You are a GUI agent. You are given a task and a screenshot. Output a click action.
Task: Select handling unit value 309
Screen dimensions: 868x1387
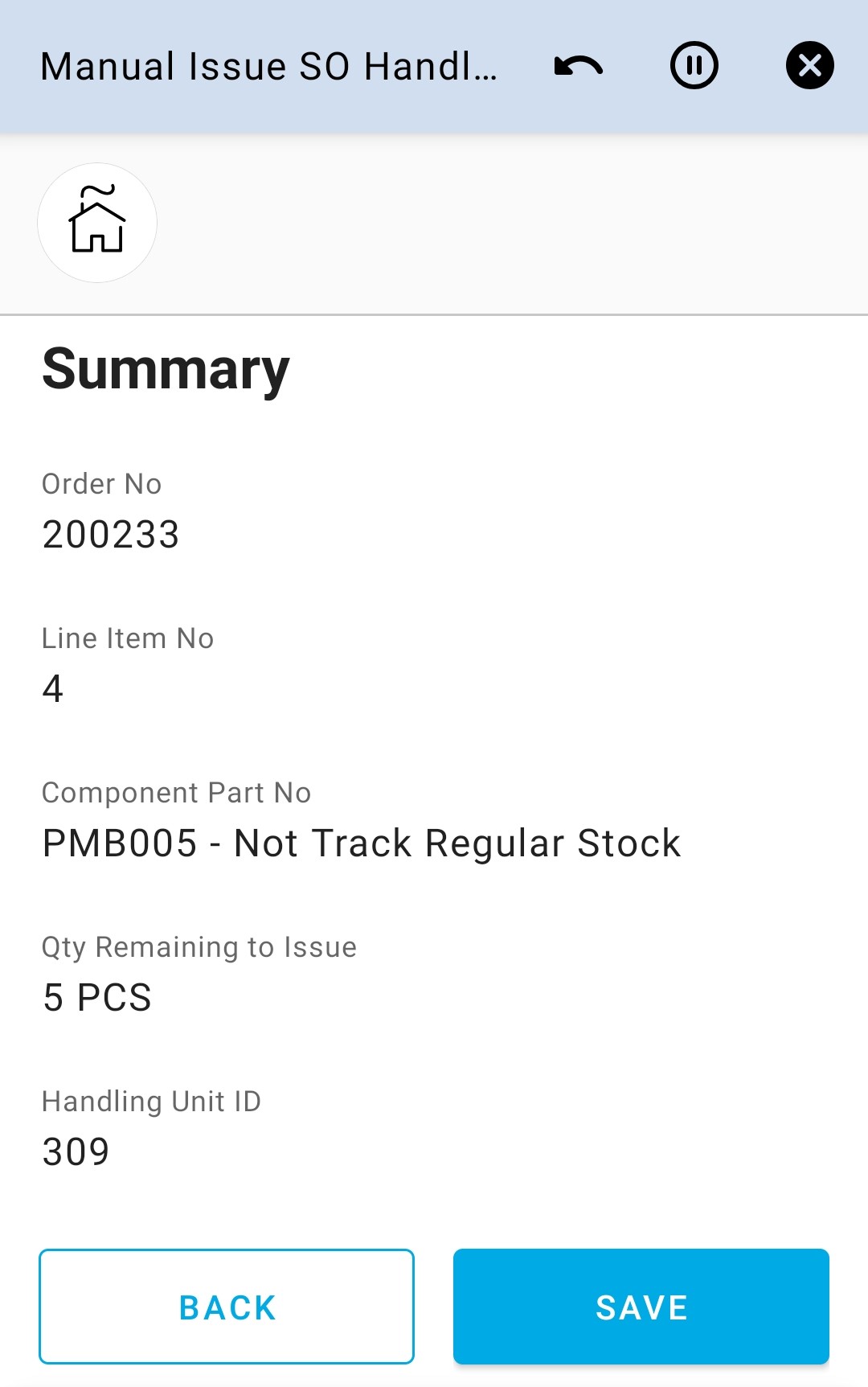[76, 1152]
